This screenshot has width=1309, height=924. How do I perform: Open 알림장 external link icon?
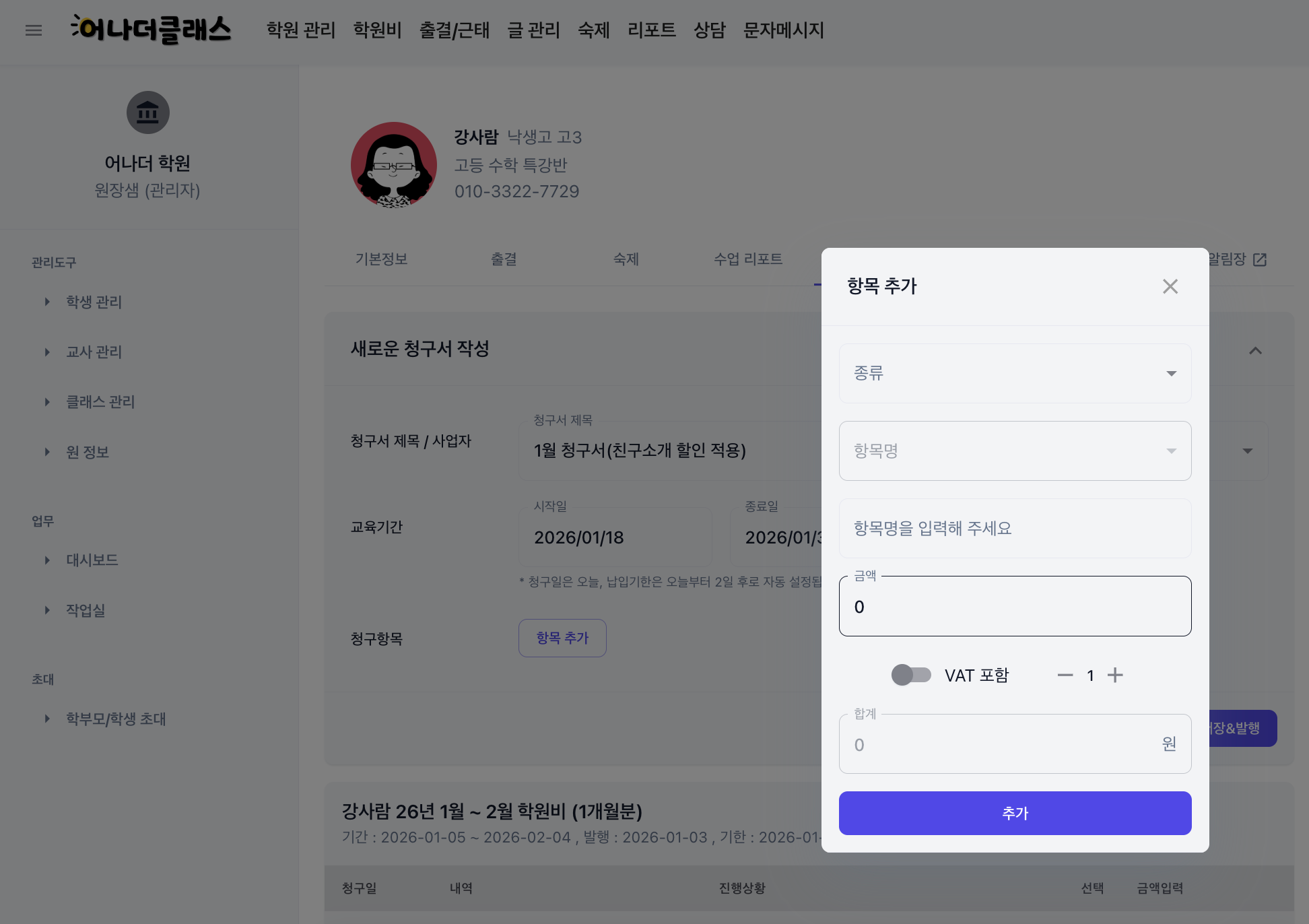click(1259, 259)
